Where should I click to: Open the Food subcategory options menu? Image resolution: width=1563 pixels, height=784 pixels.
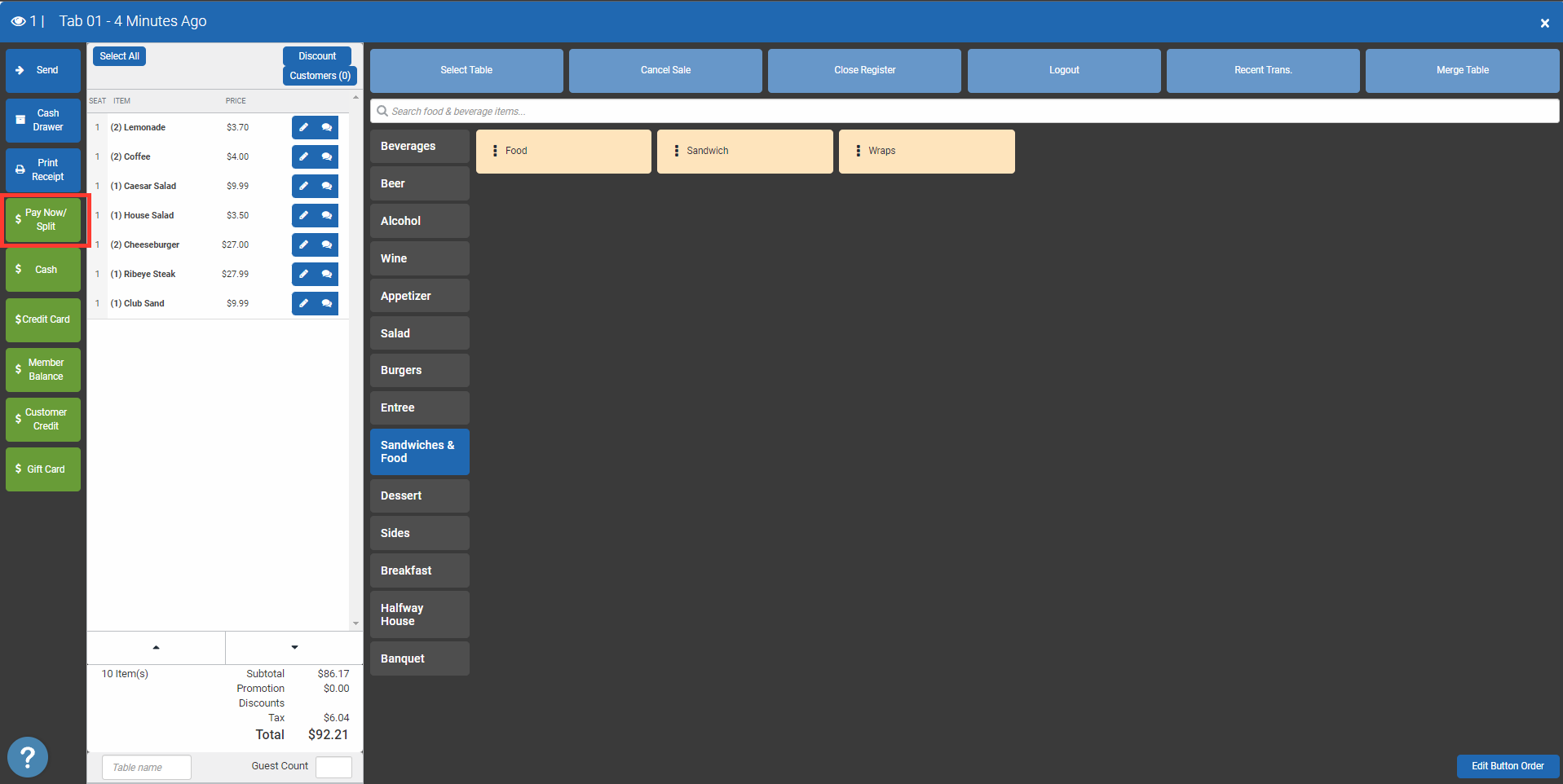(495, 151)
